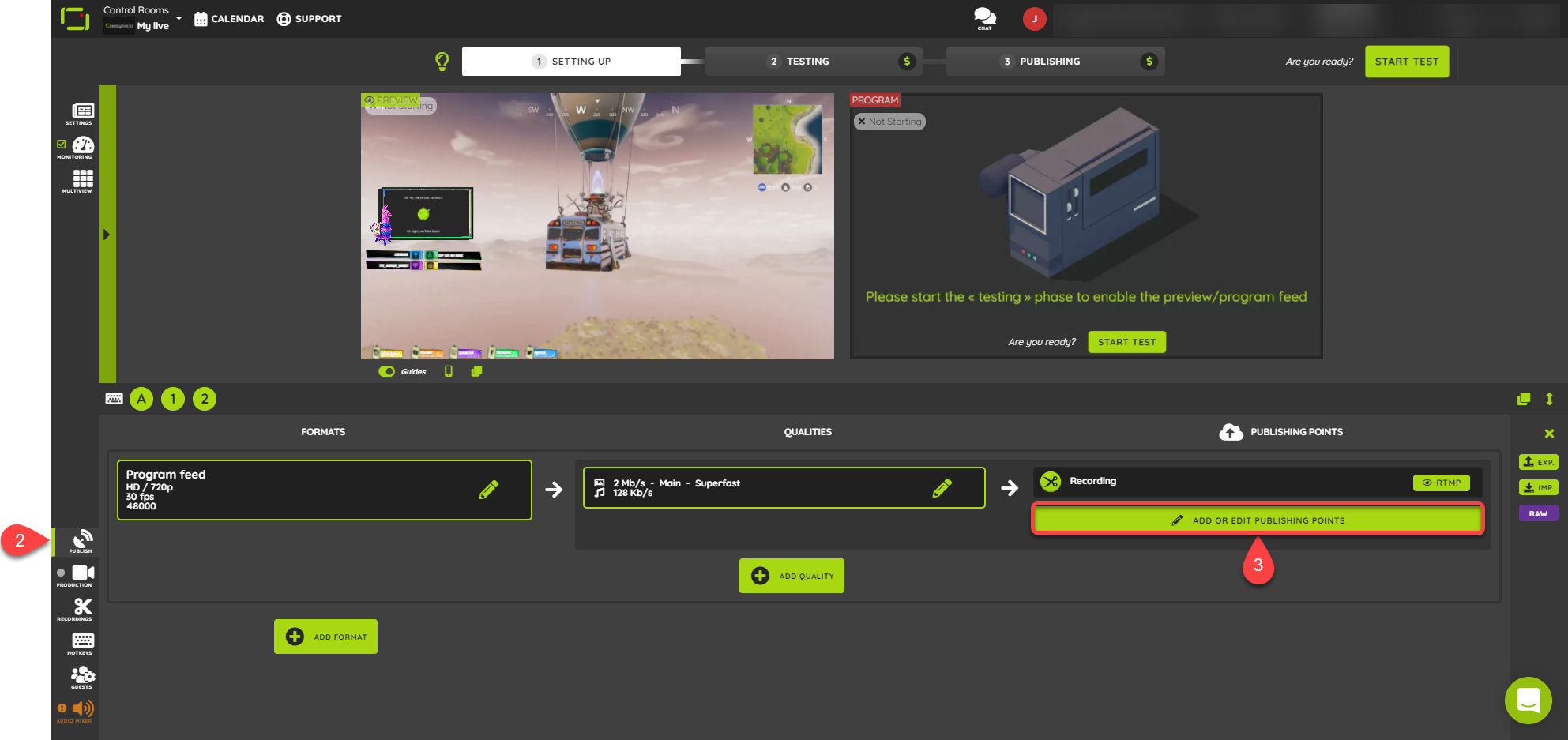Viewport: 1568px width, 740px height.
Task: Open the Control Rooms dropdown caret
Action: (179, 18)
